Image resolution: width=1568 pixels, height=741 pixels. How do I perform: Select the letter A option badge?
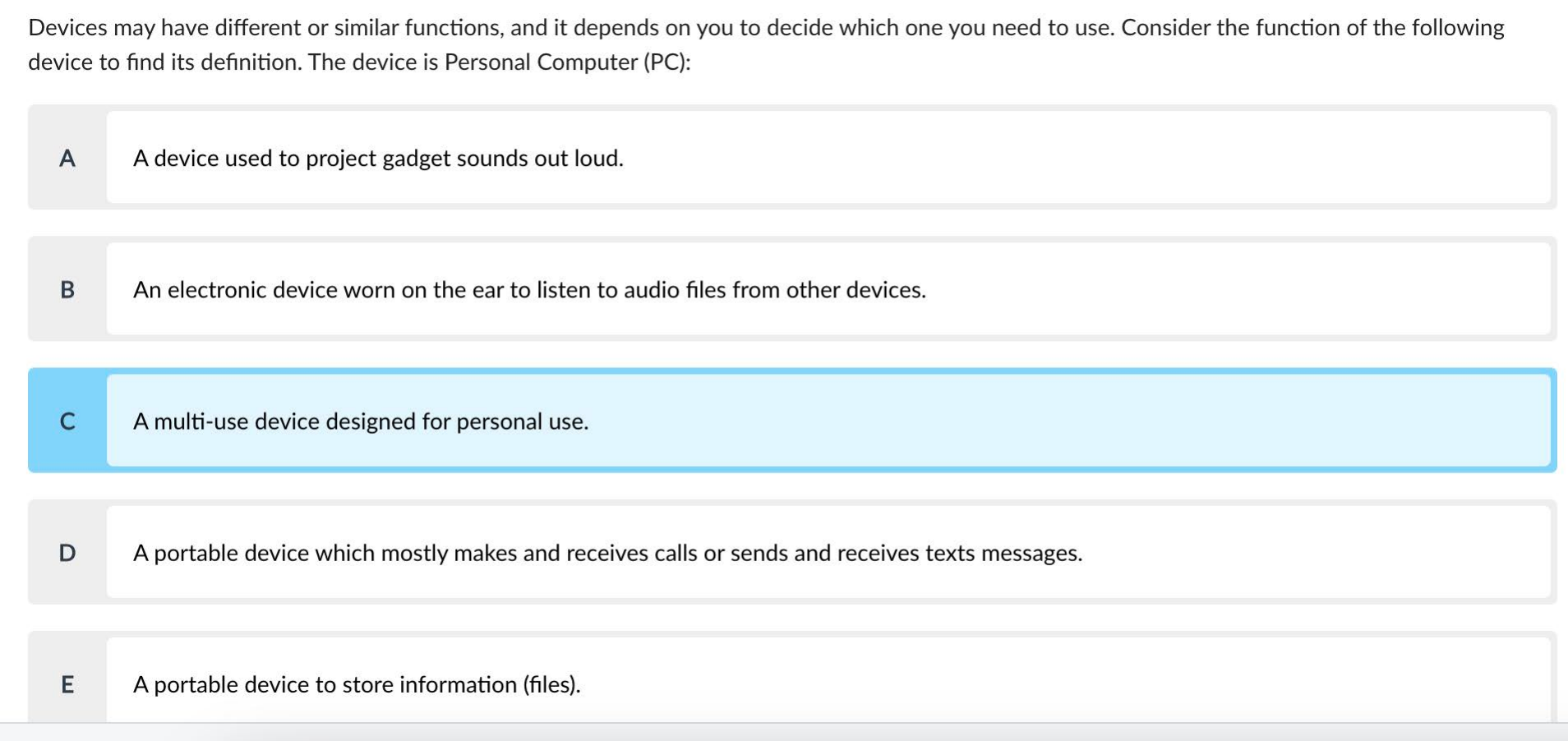[67, 158]
